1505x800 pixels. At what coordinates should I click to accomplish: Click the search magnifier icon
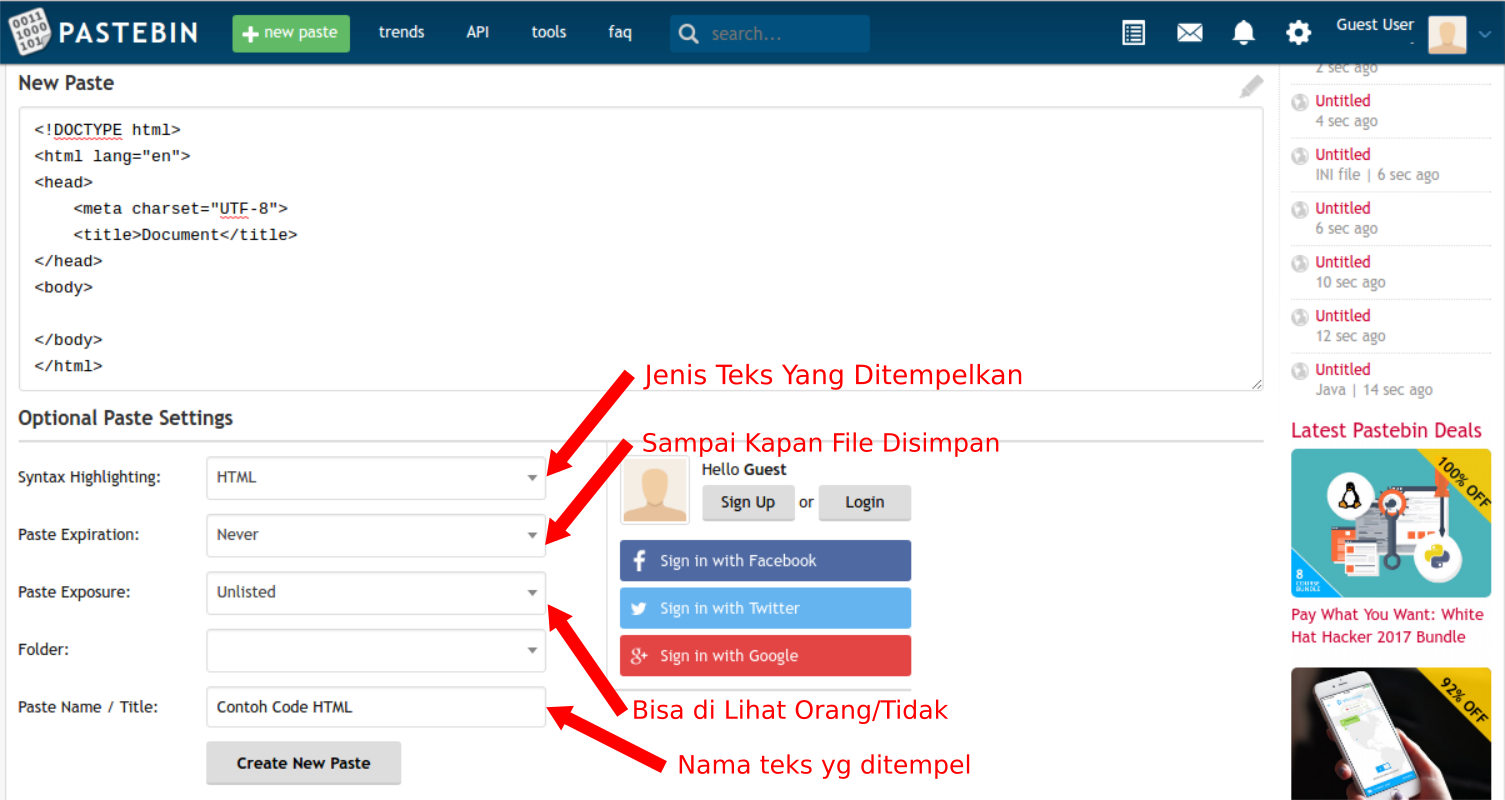tap(688, 34)
